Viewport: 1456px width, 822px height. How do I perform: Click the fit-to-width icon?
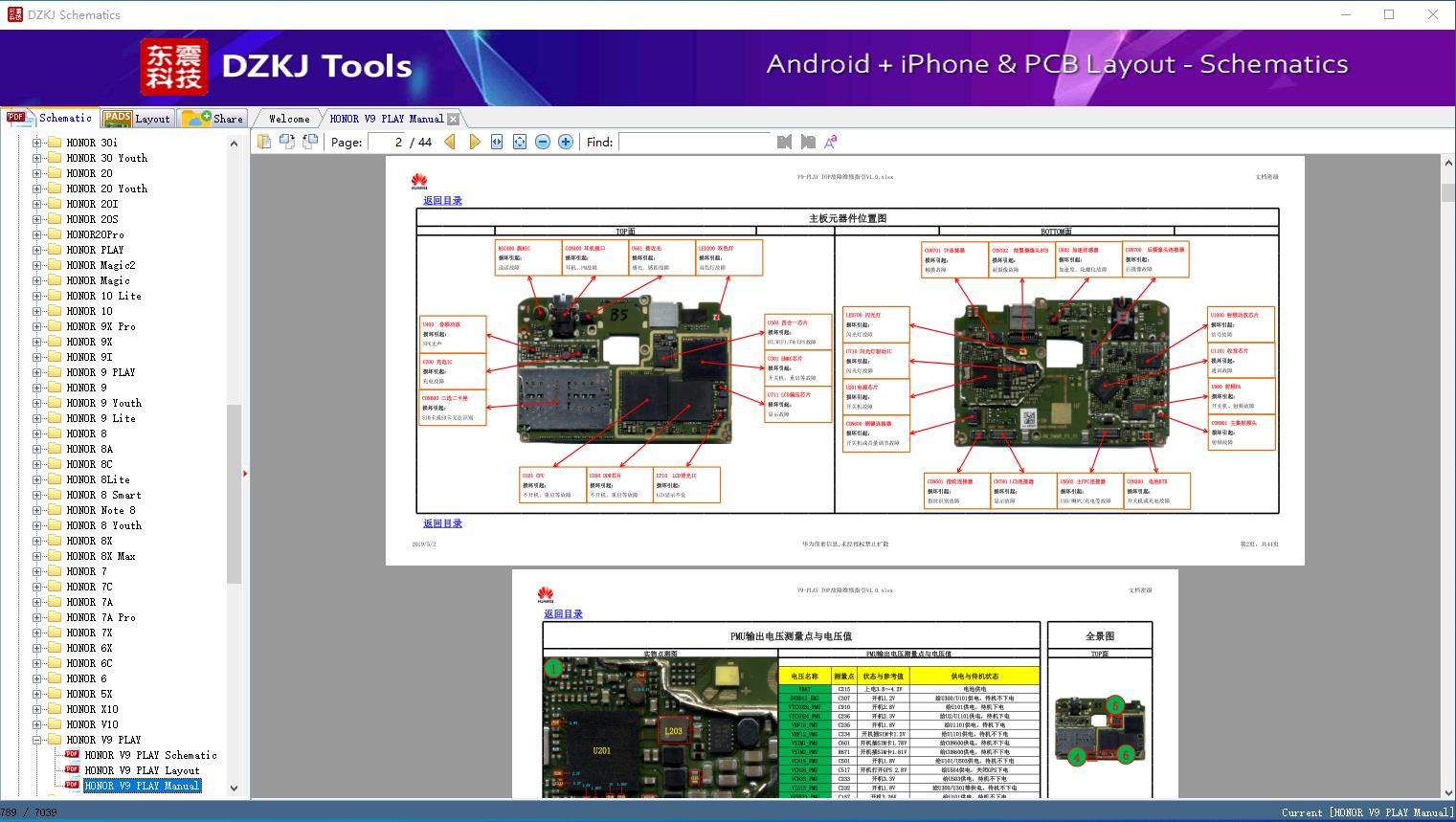[497, 142]
